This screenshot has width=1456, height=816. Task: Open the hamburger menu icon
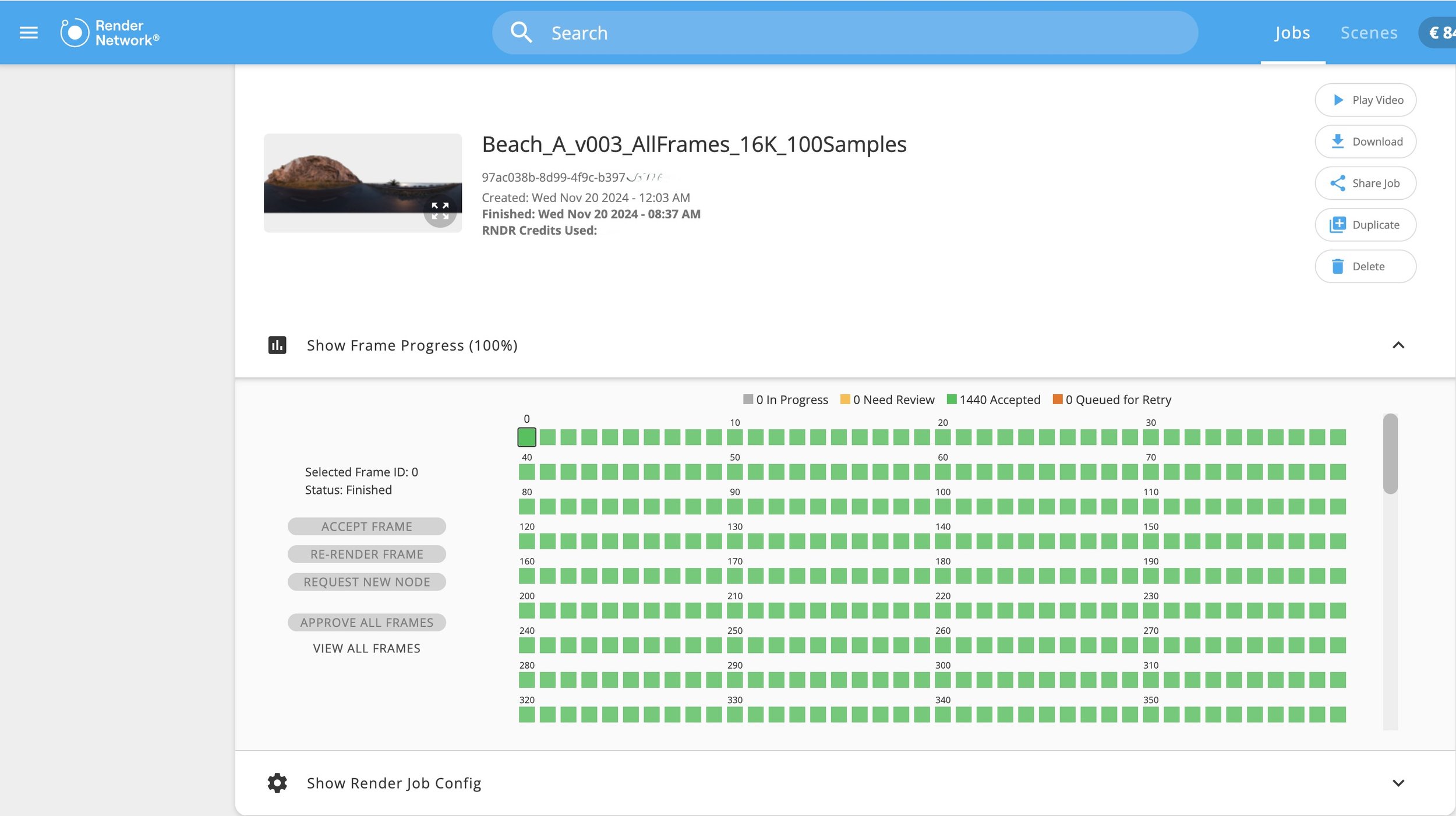click(x=29, y=33)
